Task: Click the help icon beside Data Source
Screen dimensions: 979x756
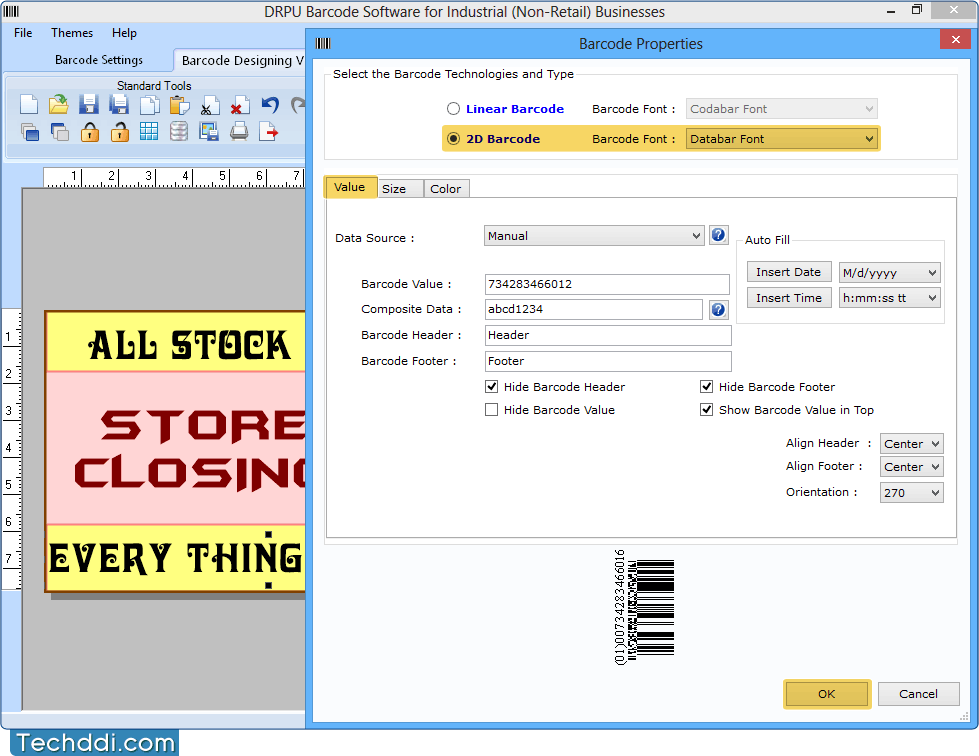Action: (719, 235)
